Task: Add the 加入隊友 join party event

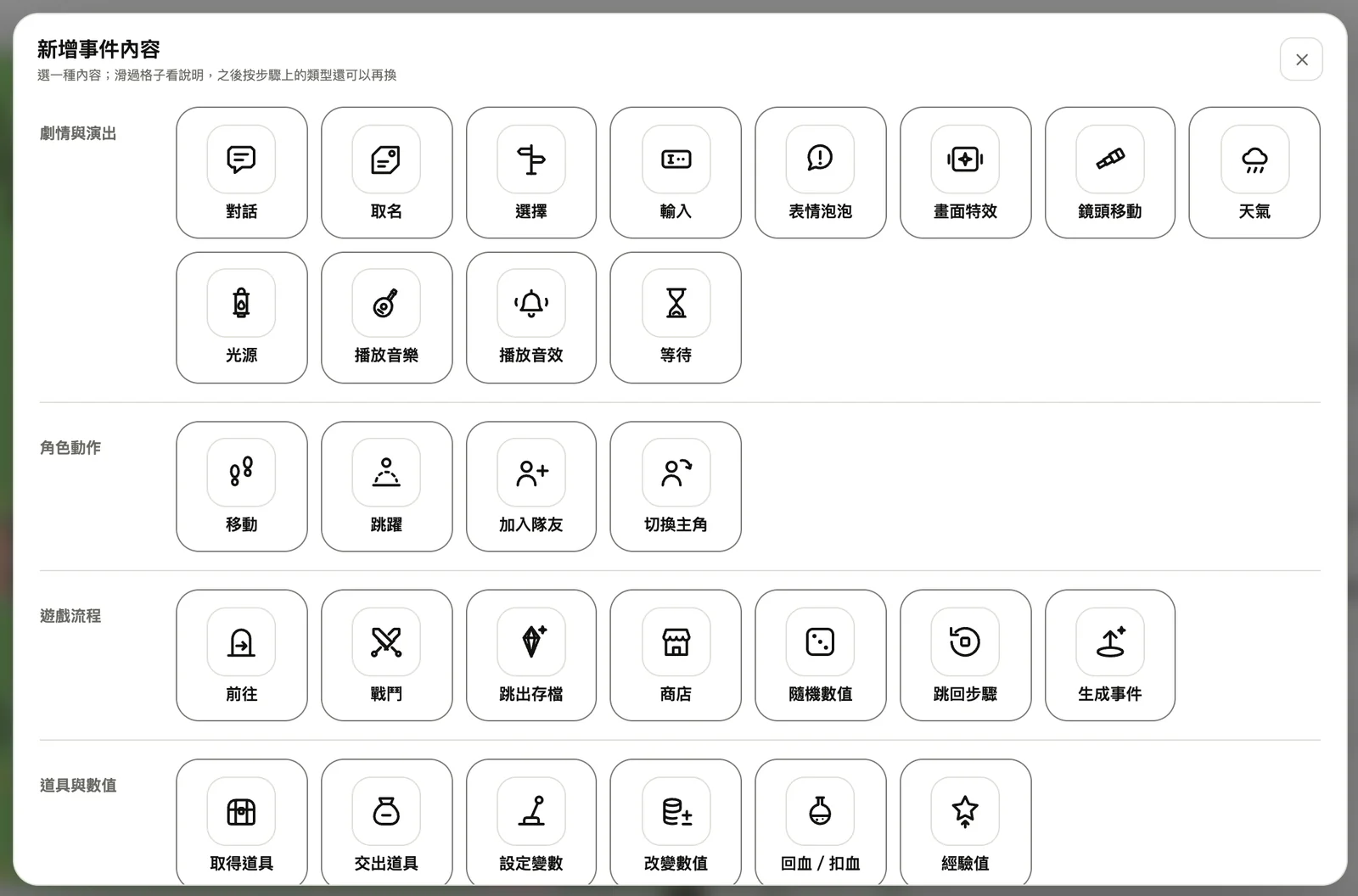Action: [x=531, y=487]
